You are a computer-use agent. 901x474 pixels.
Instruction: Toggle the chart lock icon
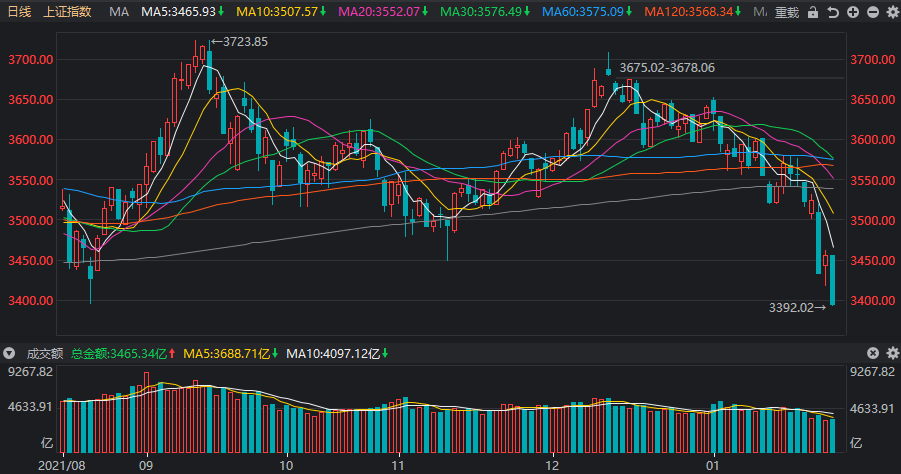pos(813,12)
